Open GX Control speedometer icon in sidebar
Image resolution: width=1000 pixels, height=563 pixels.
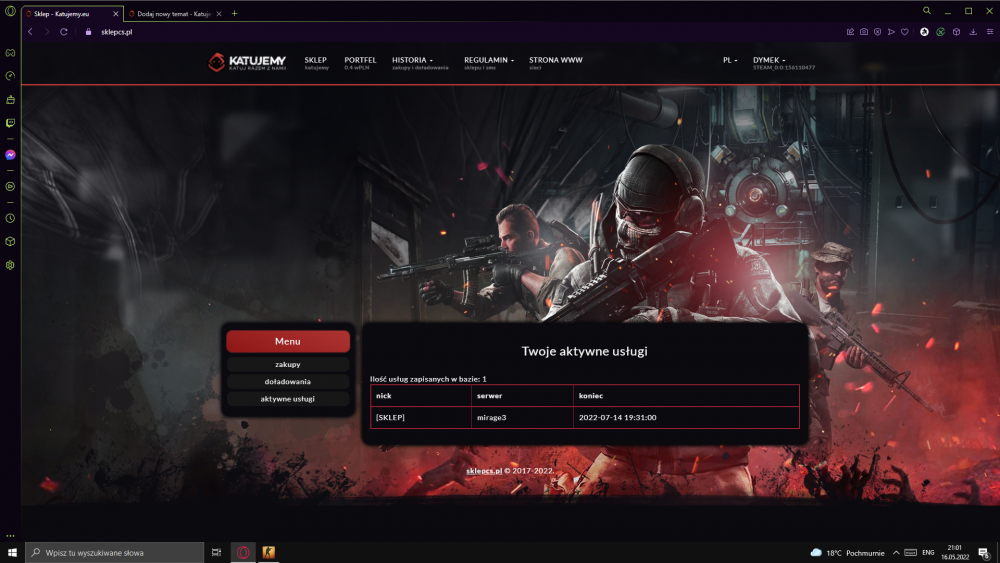coord(10,76)
